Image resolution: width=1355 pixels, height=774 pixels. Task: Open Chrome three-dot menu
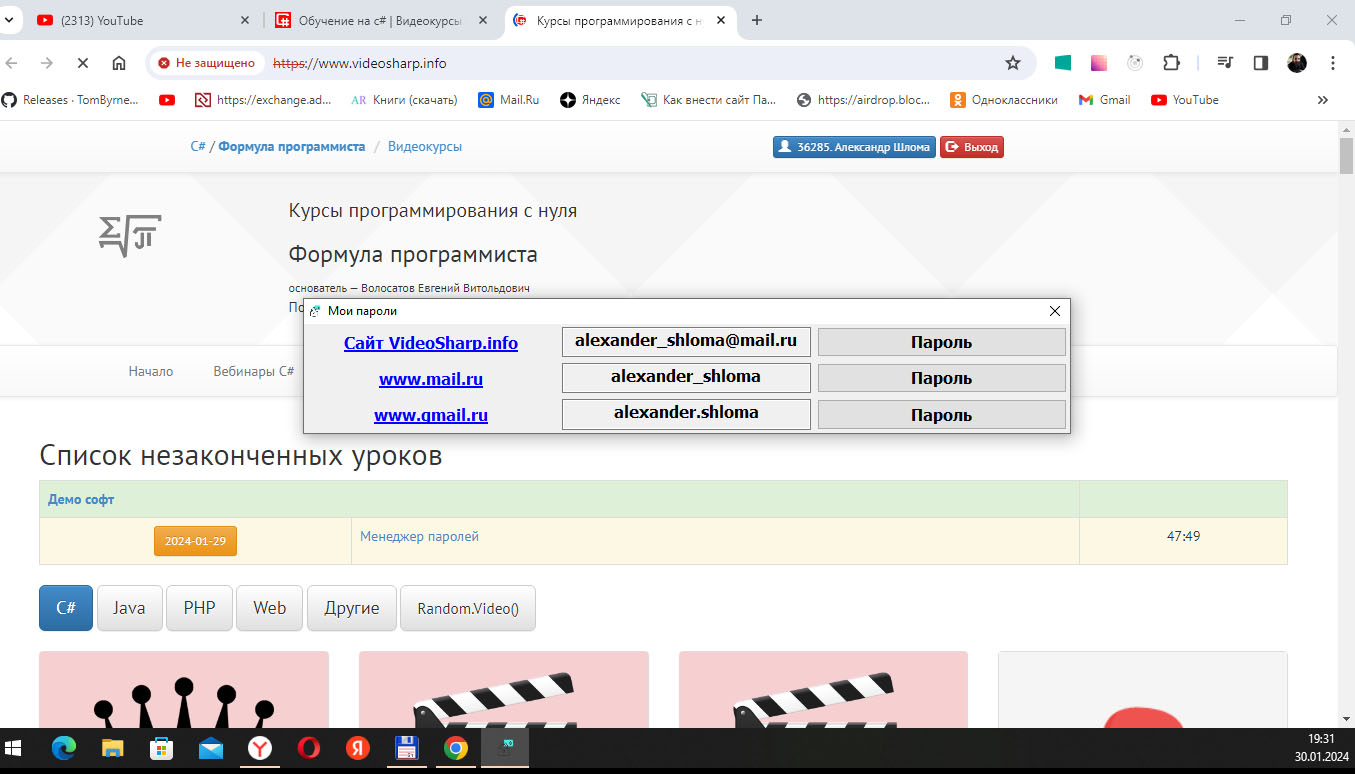coord(1333,63)
